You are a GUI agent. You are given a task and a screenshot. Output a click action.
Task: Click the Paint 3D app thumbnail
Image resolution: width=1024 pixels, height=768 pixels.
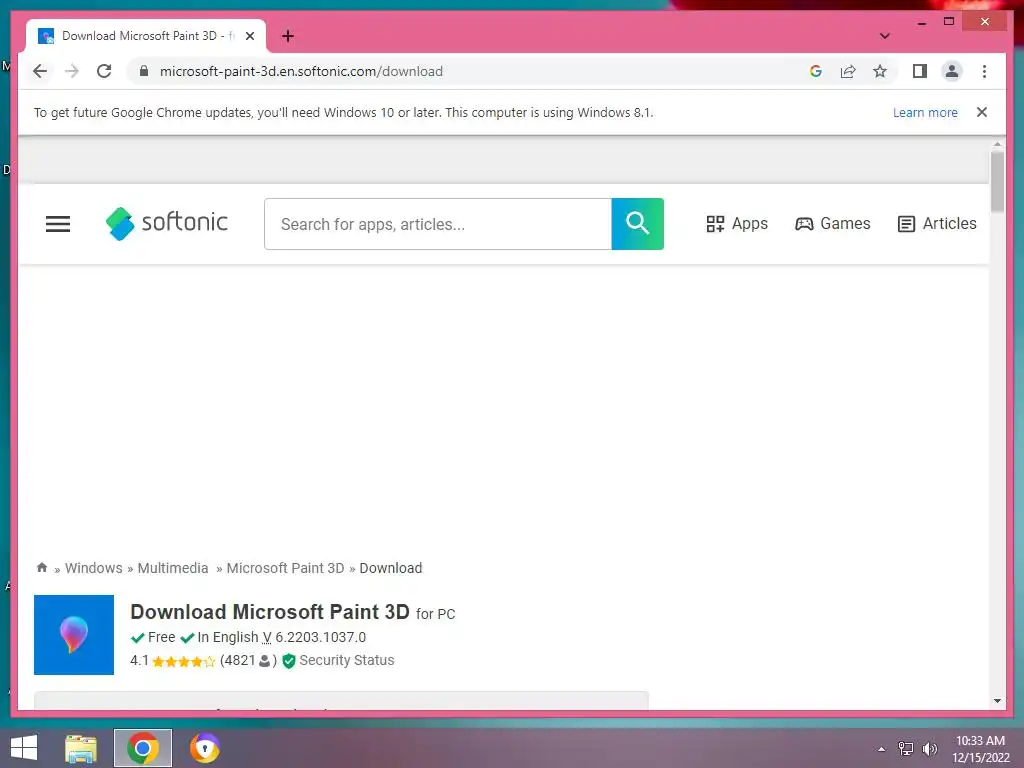(x=74, y=635)
